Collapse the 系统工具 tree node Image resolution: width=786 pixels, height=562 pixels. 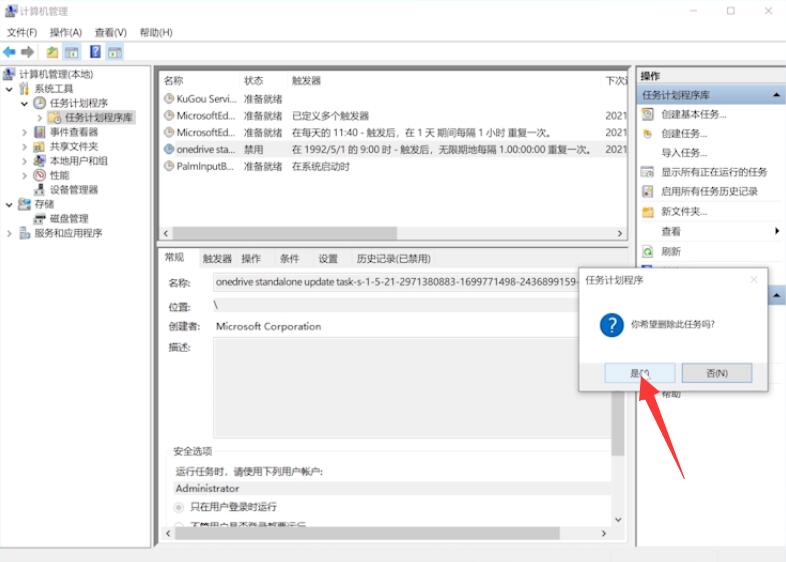[x=9, y=89]
